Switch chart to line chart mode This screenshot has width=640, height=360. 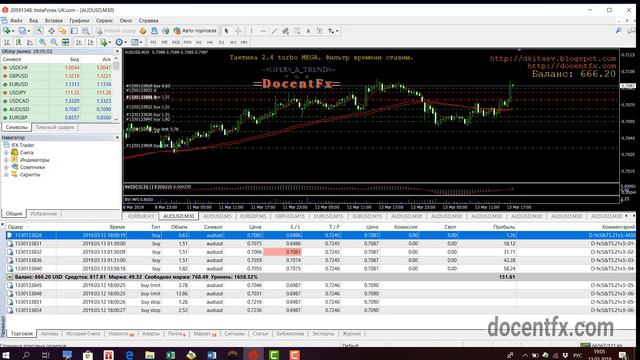click(x=30, y=42)
